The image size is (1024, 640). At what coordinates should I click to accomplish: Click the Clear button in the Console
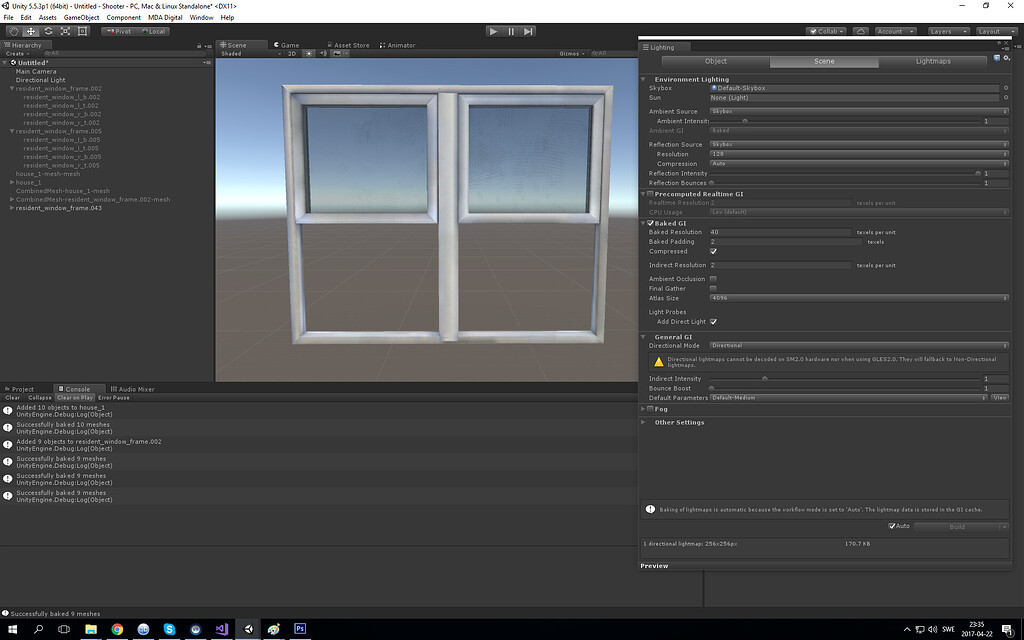(11, 397)
